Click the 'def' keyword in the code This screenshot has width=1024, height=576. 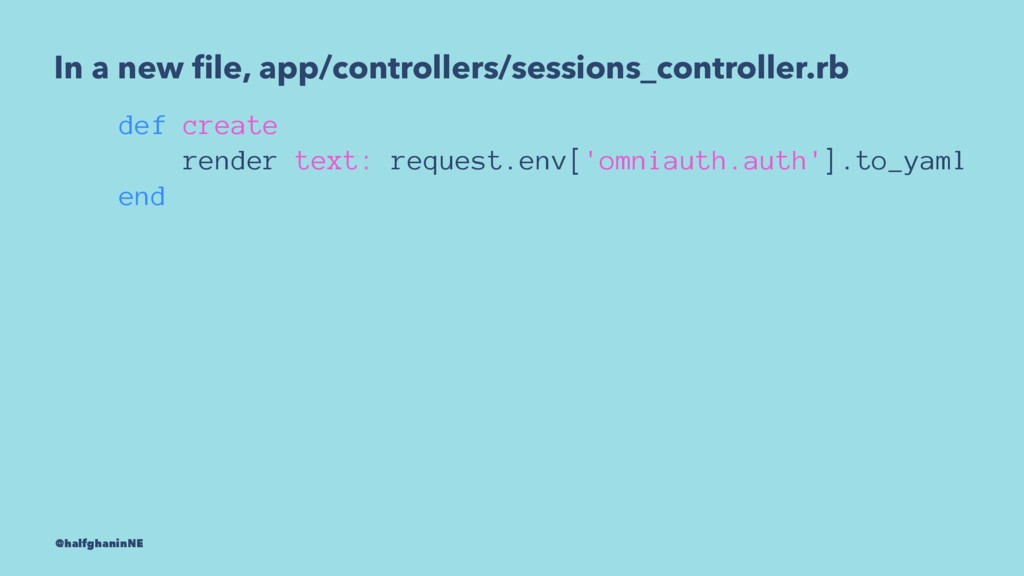click(x=142, y=125)
